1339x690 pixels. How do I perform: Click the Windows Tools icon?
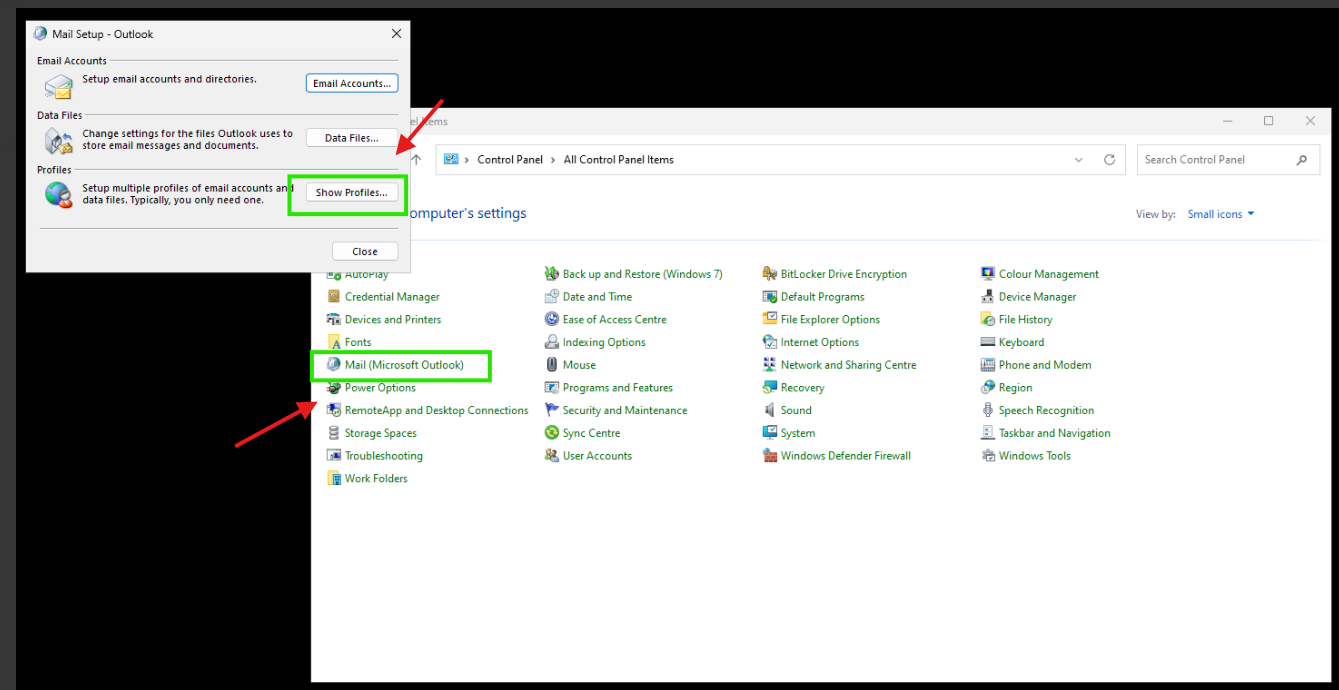[988, 456]
